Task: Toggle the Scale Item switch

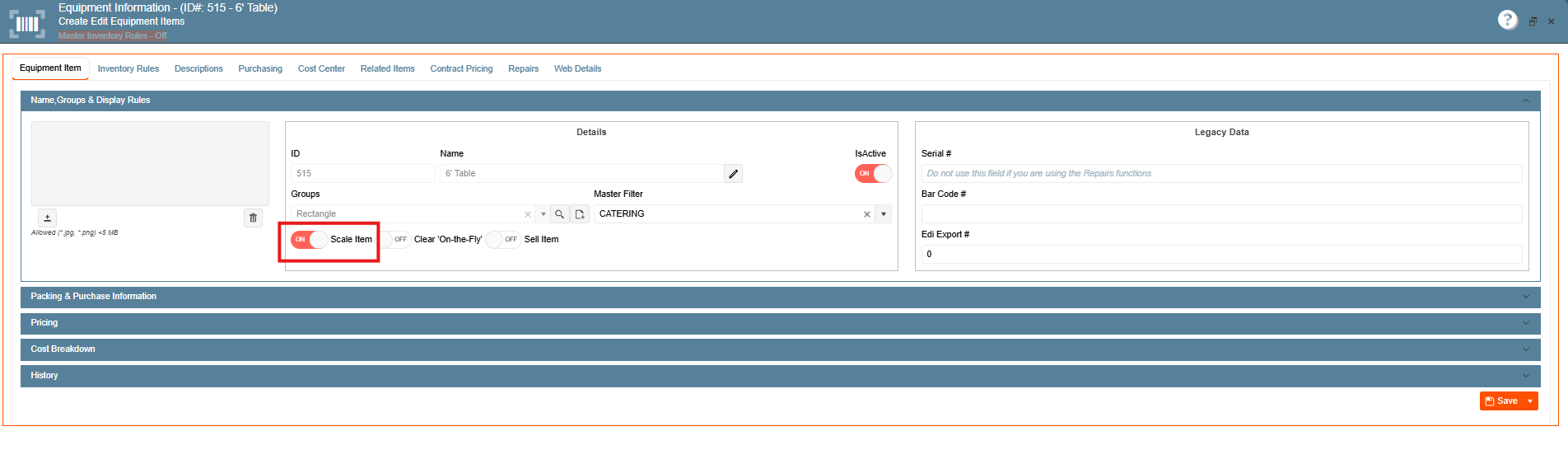Action: [309, 239]
